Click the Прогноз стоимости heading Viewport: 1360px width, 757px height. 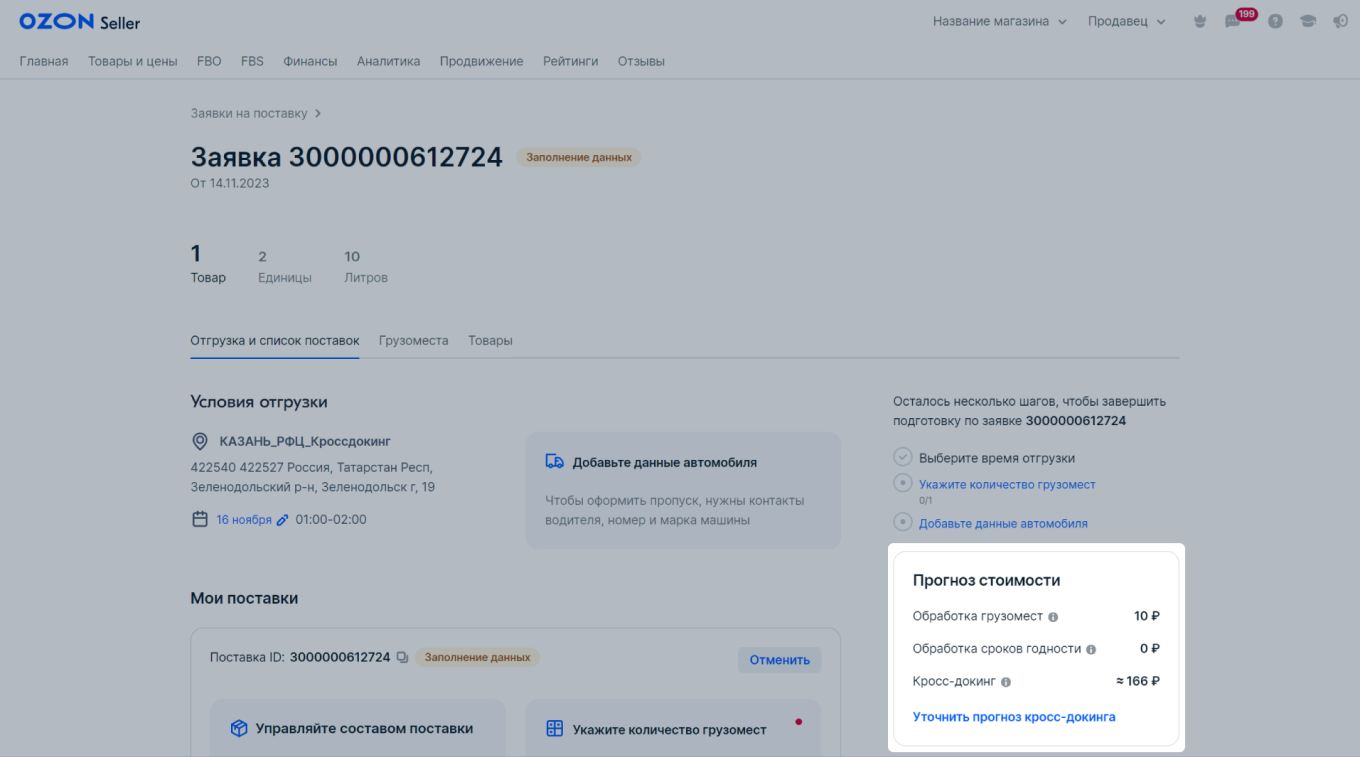[987, 580]
